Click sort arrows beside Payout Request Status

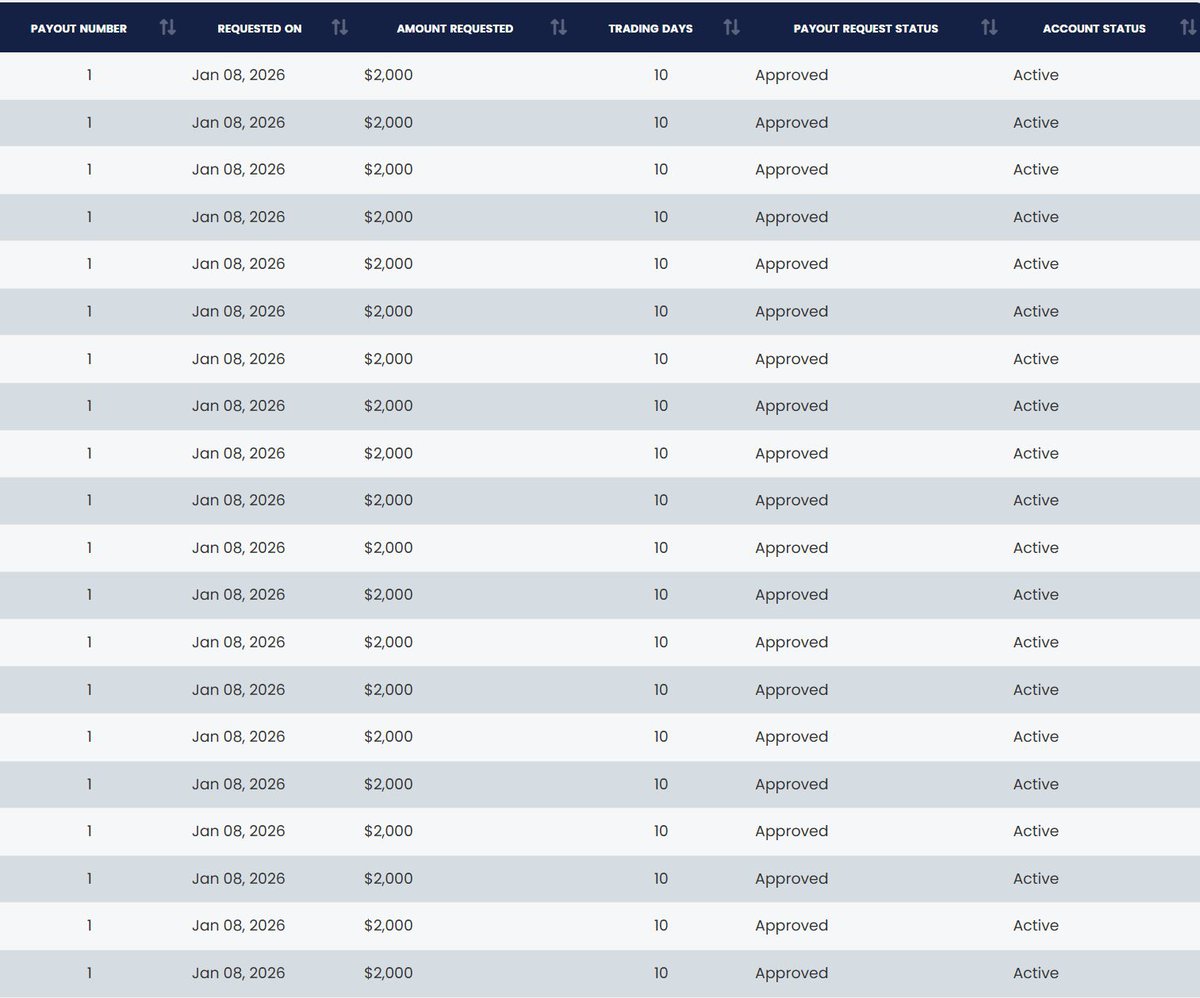(x=989, y=28)
